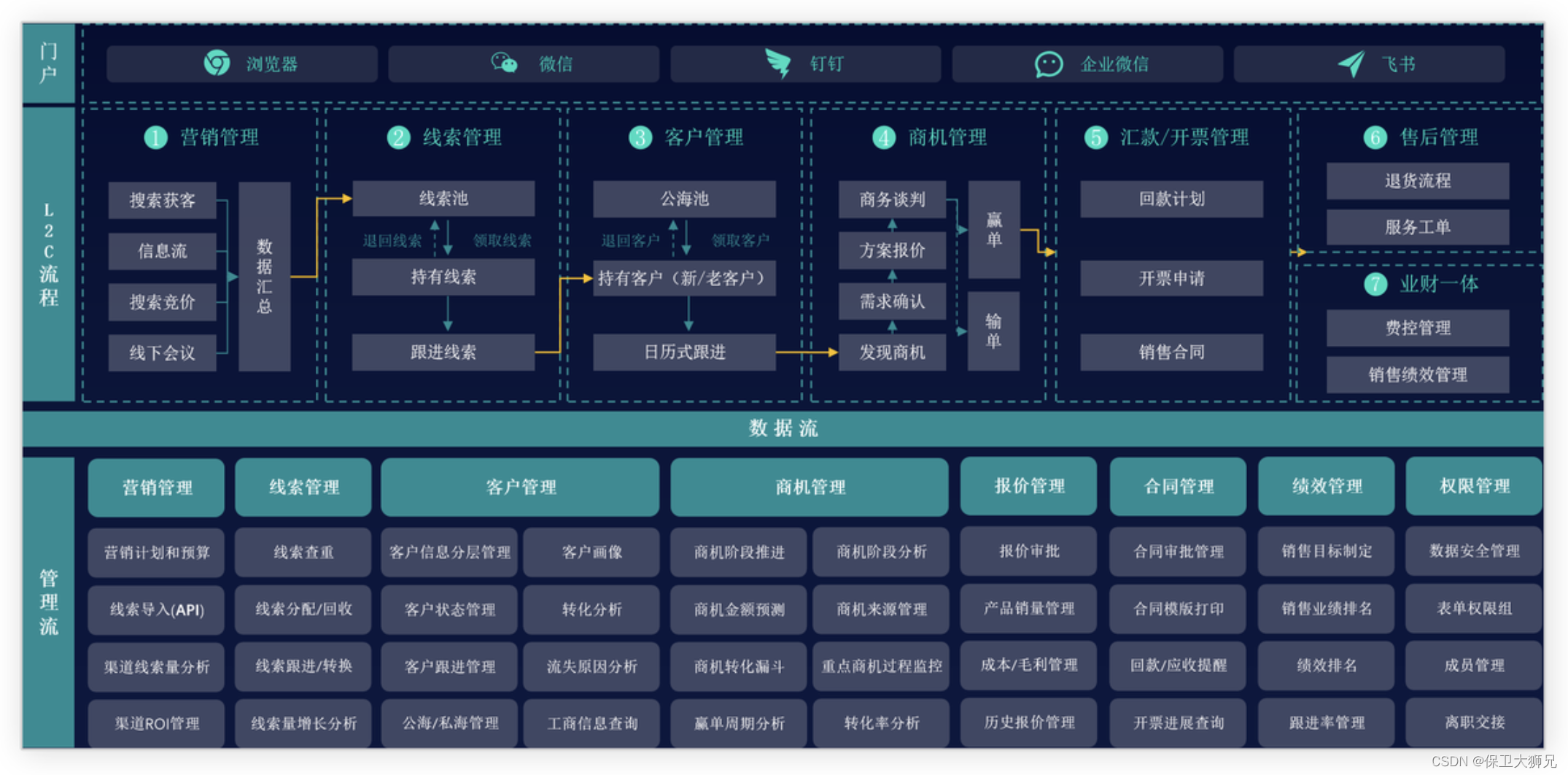Screen dimensions: 1568x775
Task: Click the 数据安全管理 item
Action: click(1474, 551)
